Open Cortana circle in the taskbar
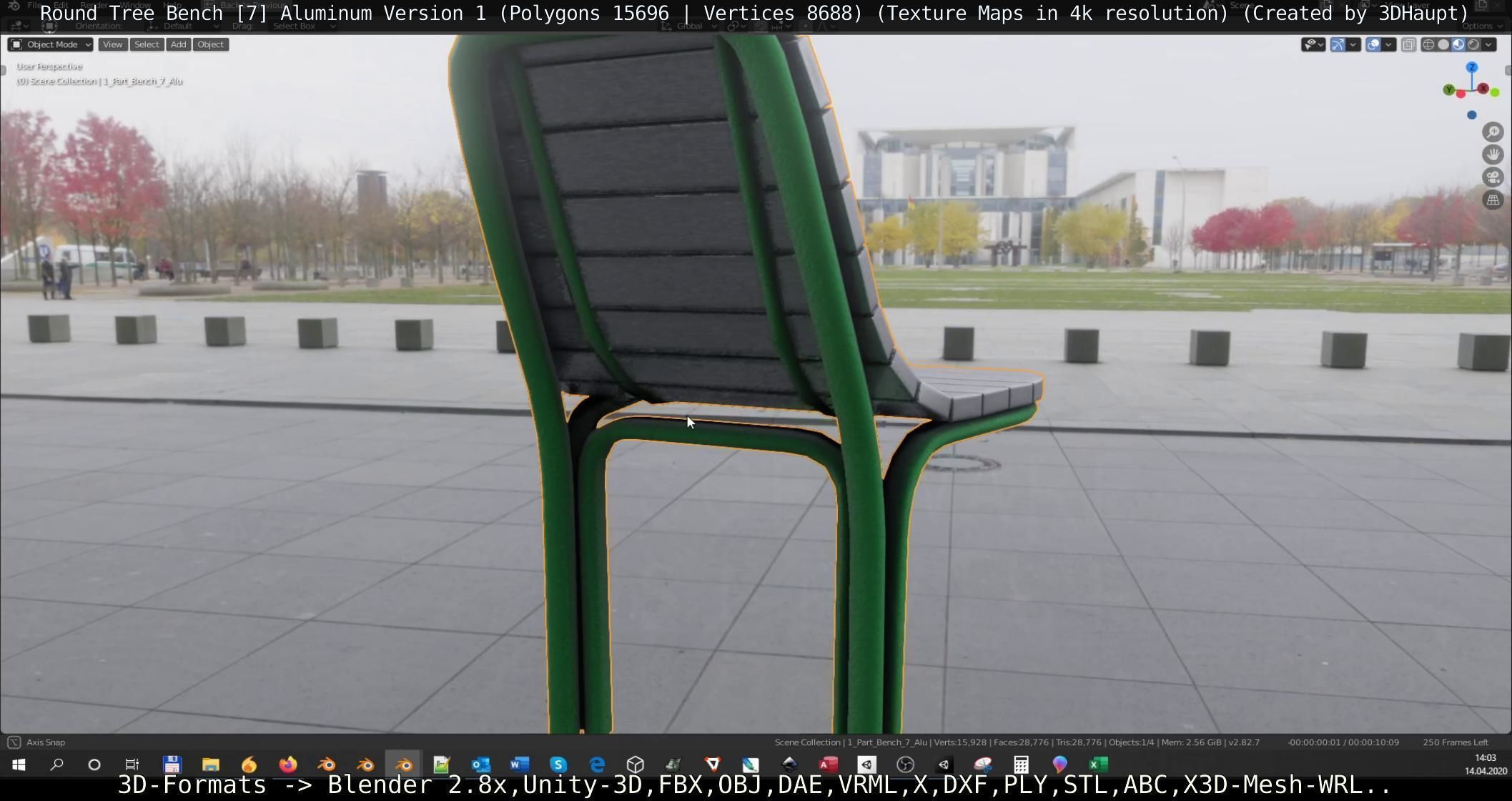The width and height of the screenshot is (1512, 801). coord(94,765)
